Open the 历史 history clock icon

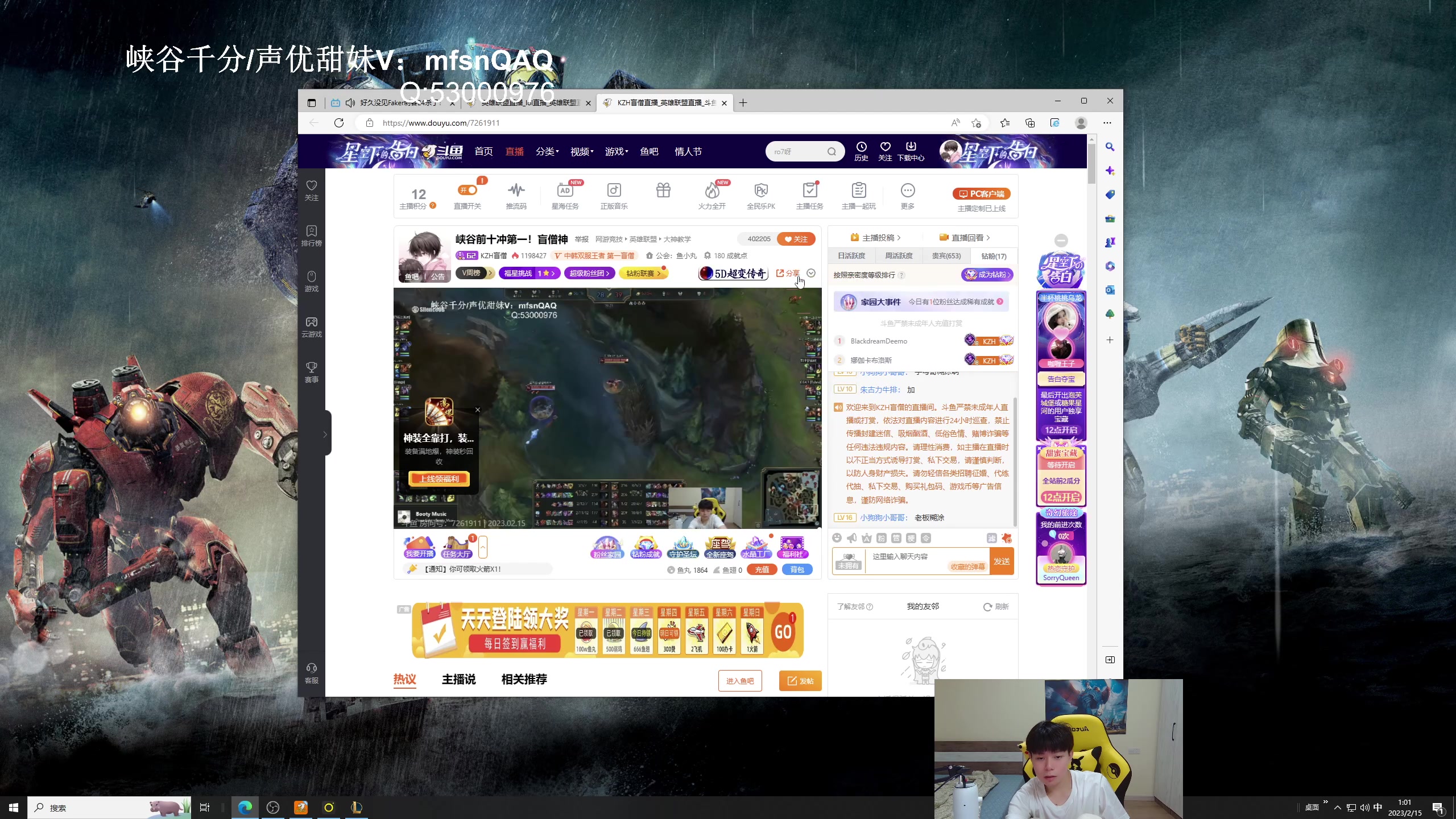tap(861, 152)
